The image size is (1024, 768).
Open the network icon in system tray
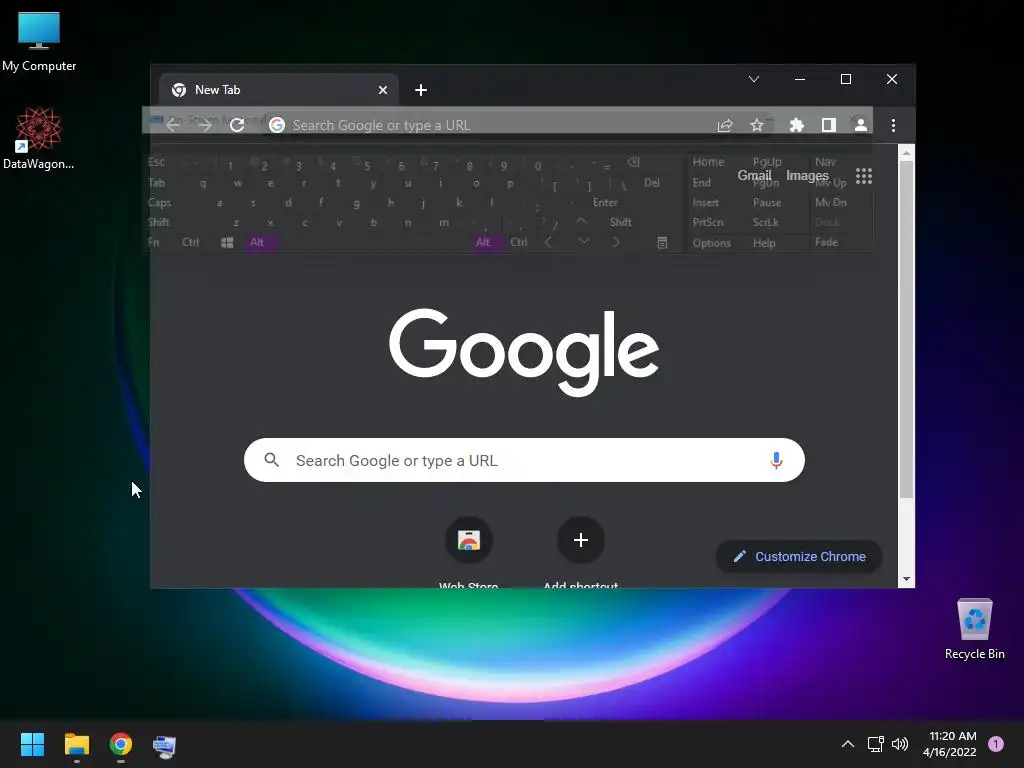875,744
